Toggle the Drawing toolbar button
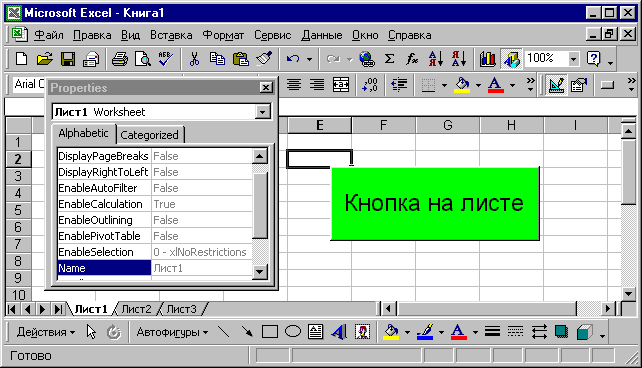The height and width of the screenshot is (368, 642). [x=512, y=59]
